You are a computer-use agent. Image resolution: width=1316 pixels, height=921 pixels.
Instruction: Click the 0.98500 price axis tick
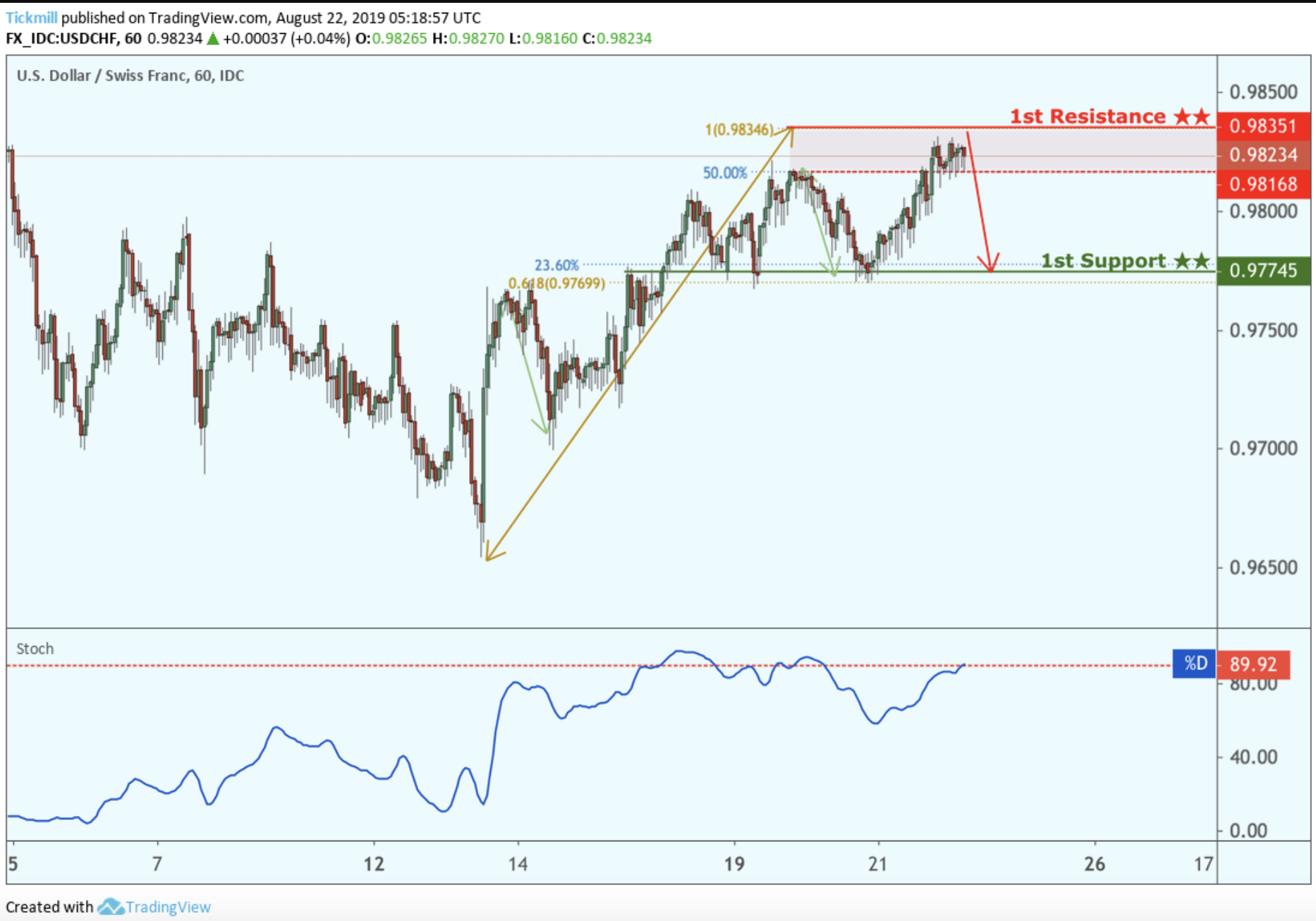pyautogui.click(x=1263, y=92)
